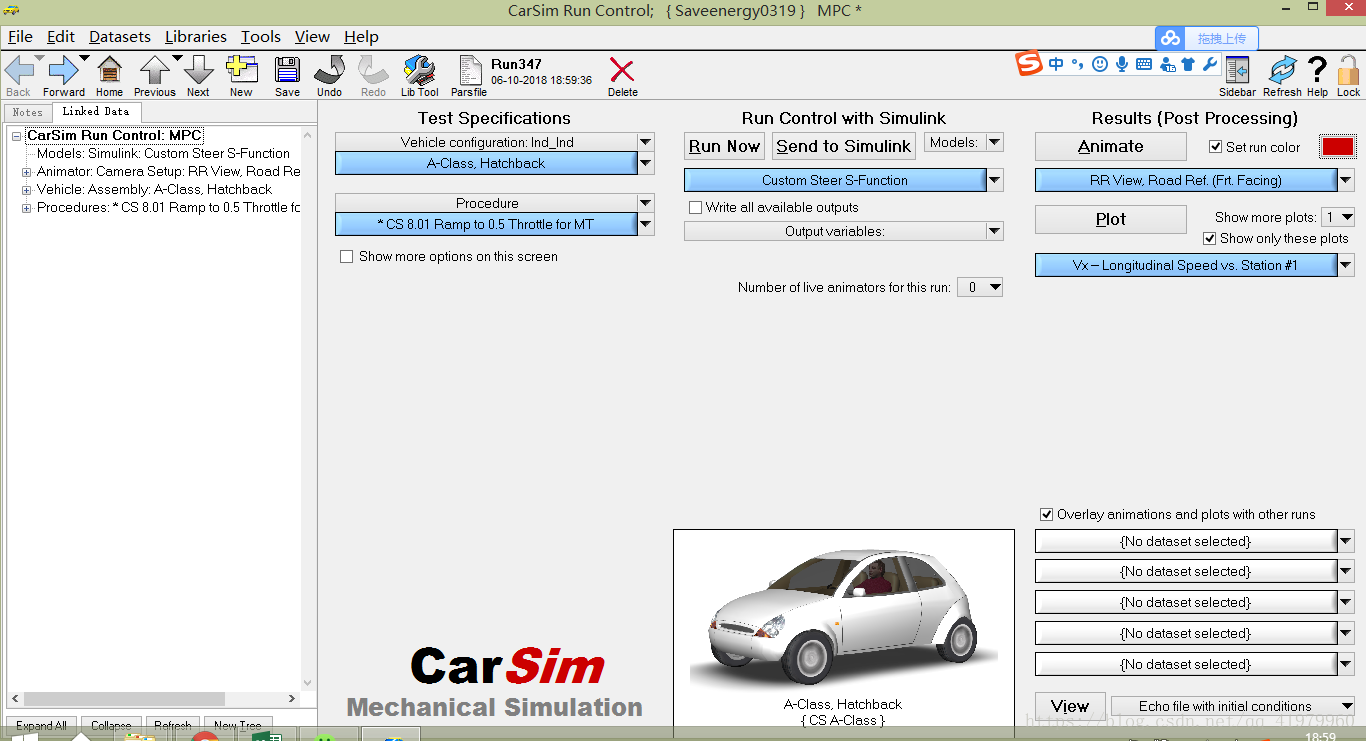Image resolution: width=1366 pixels, height=741 pixels.
Task: Pick the red run color swatch
Action: pyautogui.click(x=1337, y=147)
